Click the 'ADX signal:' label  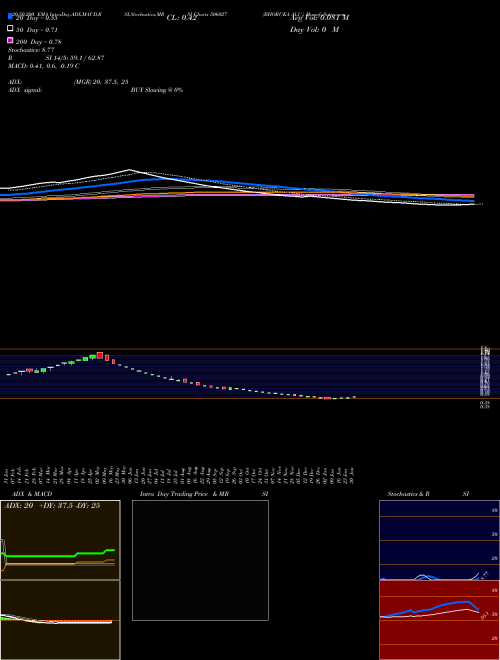(25, 90)
